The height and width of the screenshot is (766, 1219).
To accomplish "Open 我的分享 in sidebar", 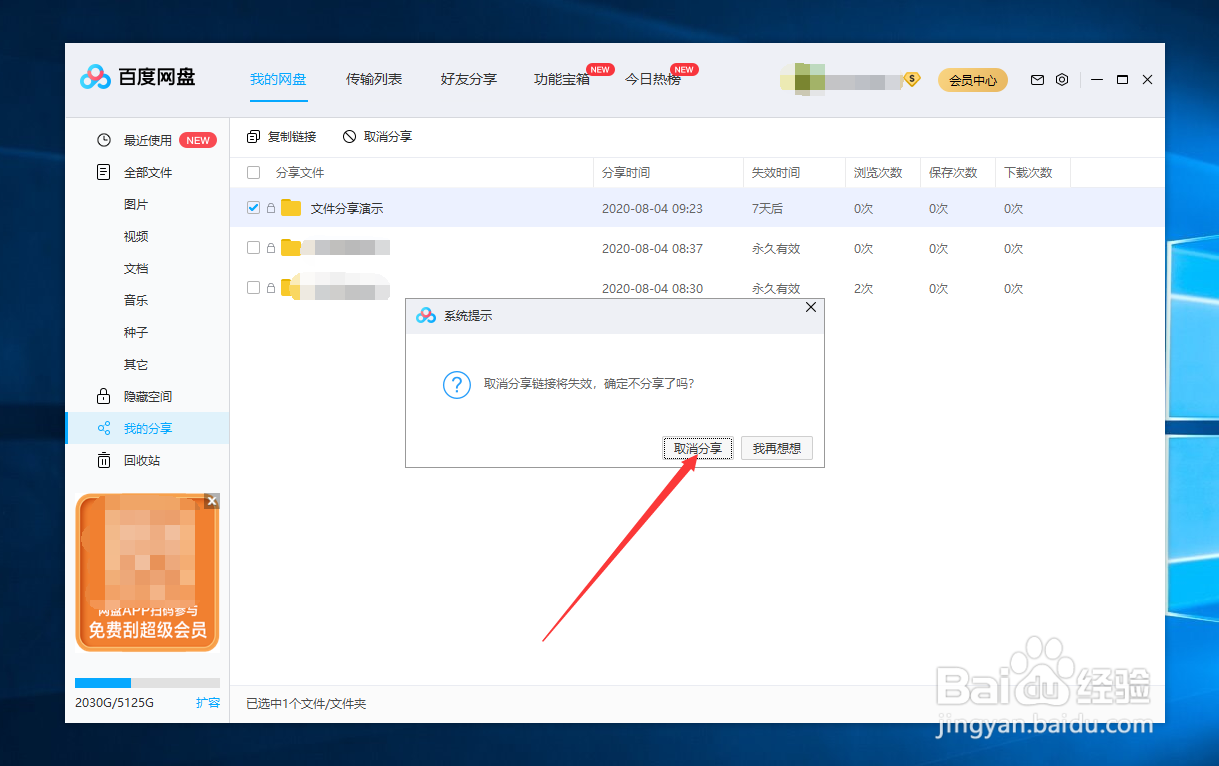I will [x=147, y=428].
